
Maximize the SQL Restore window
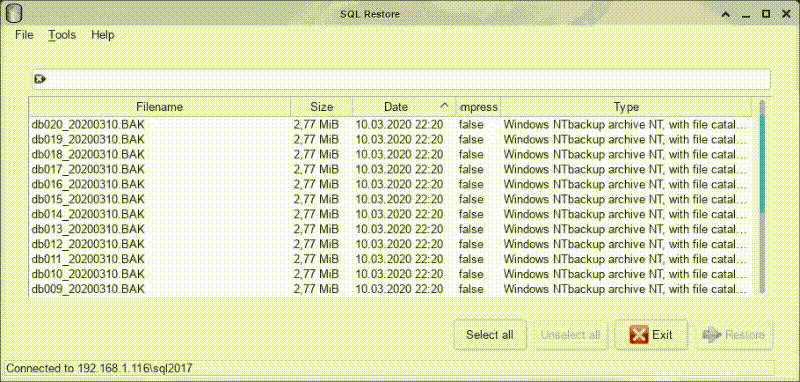pyautogui.click(x=766, y=14)
